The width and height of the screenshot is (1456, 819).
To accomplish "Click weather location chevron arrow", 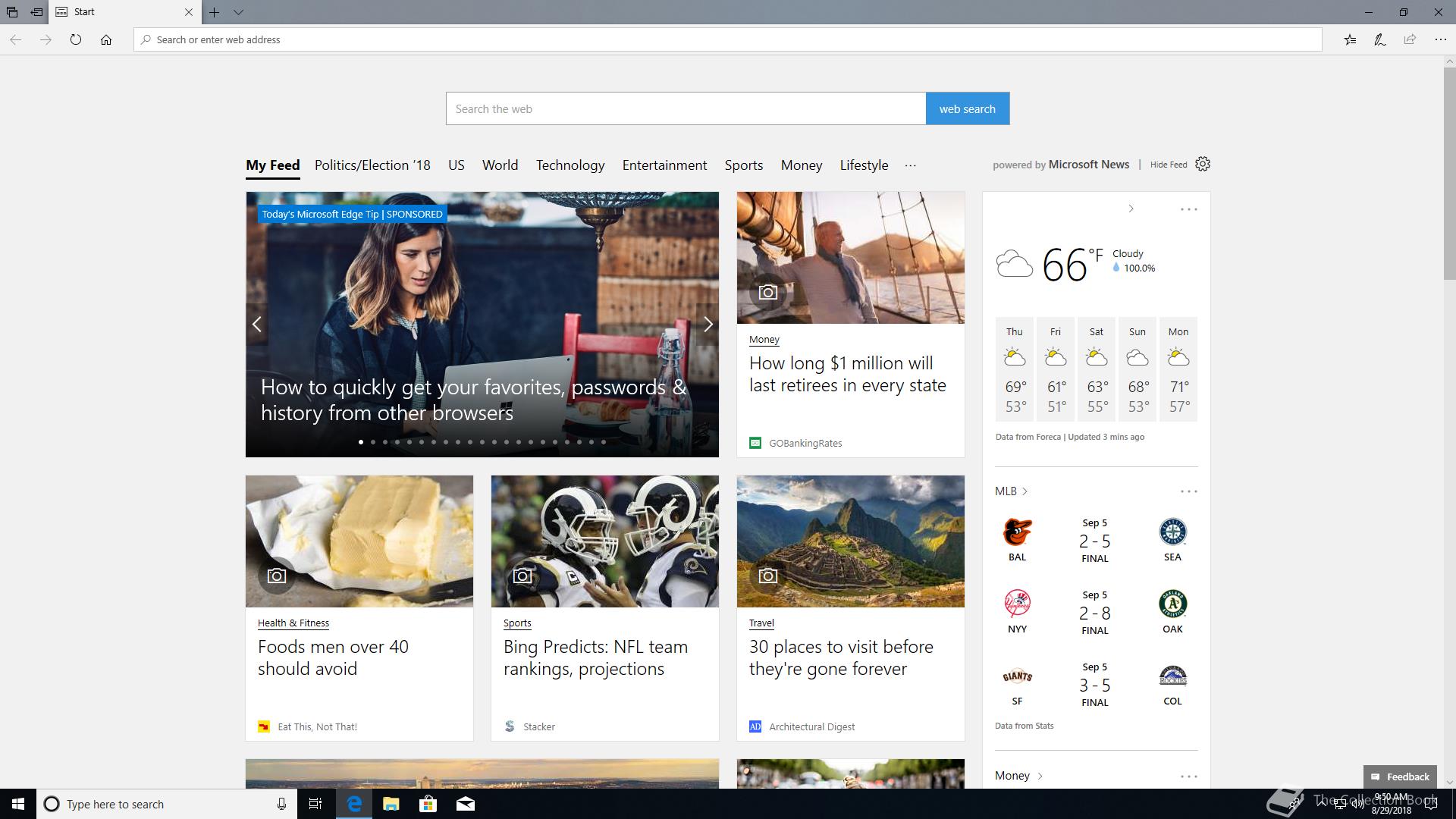I will 1131,209.
